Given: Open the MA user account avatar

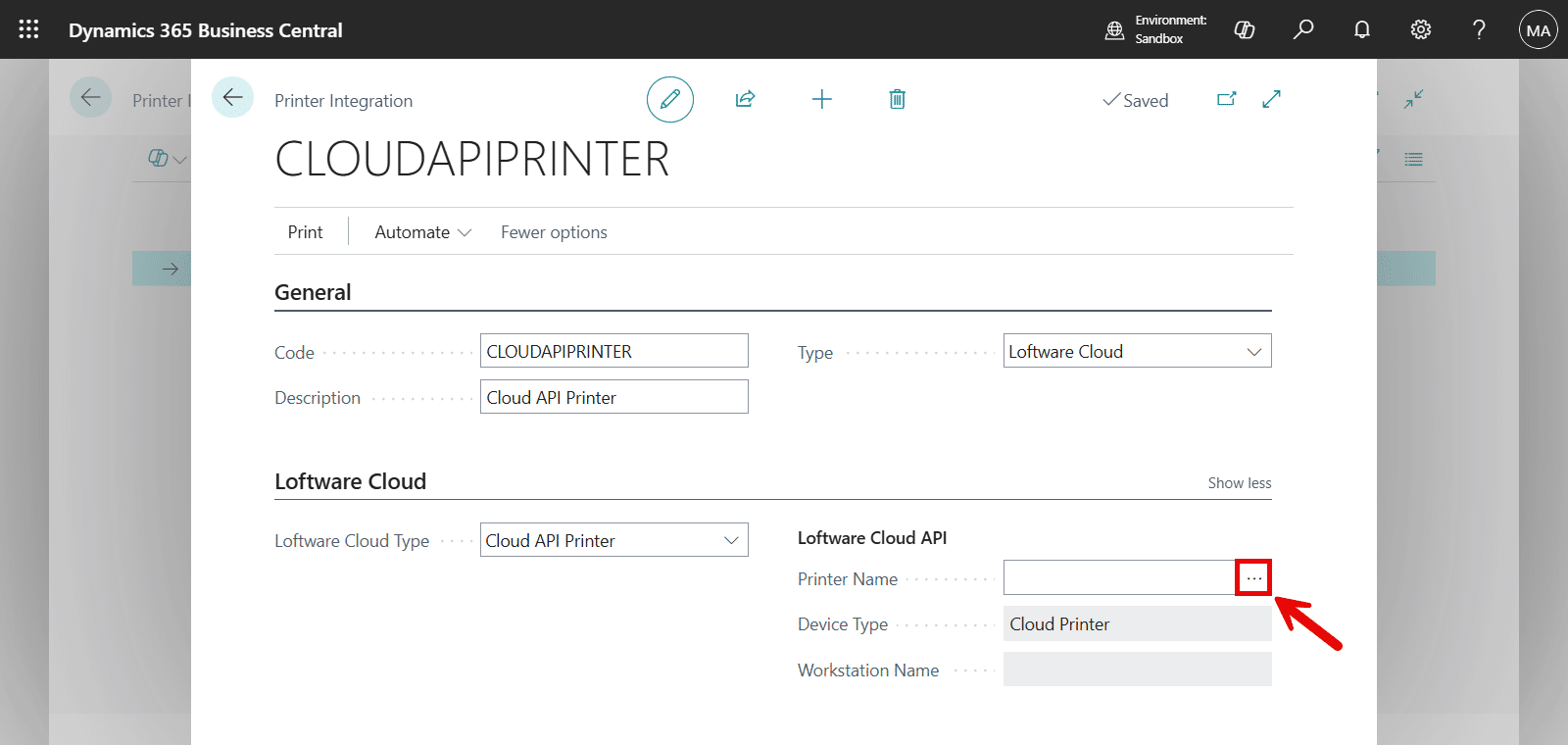Looking at the screenshot, I should (x=1539, y=29).
